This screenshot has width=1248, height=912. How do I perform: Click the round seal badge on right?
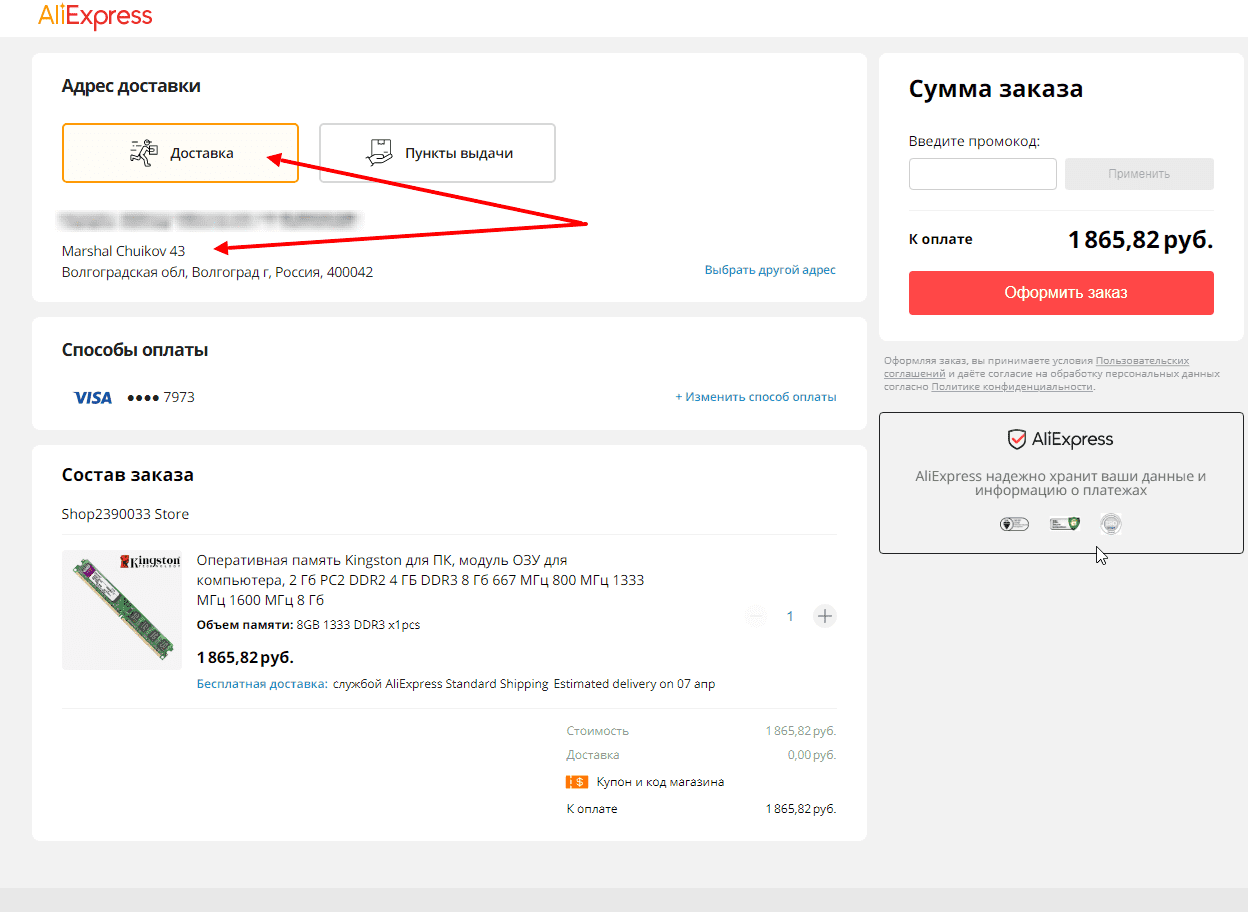(1111, 524)
